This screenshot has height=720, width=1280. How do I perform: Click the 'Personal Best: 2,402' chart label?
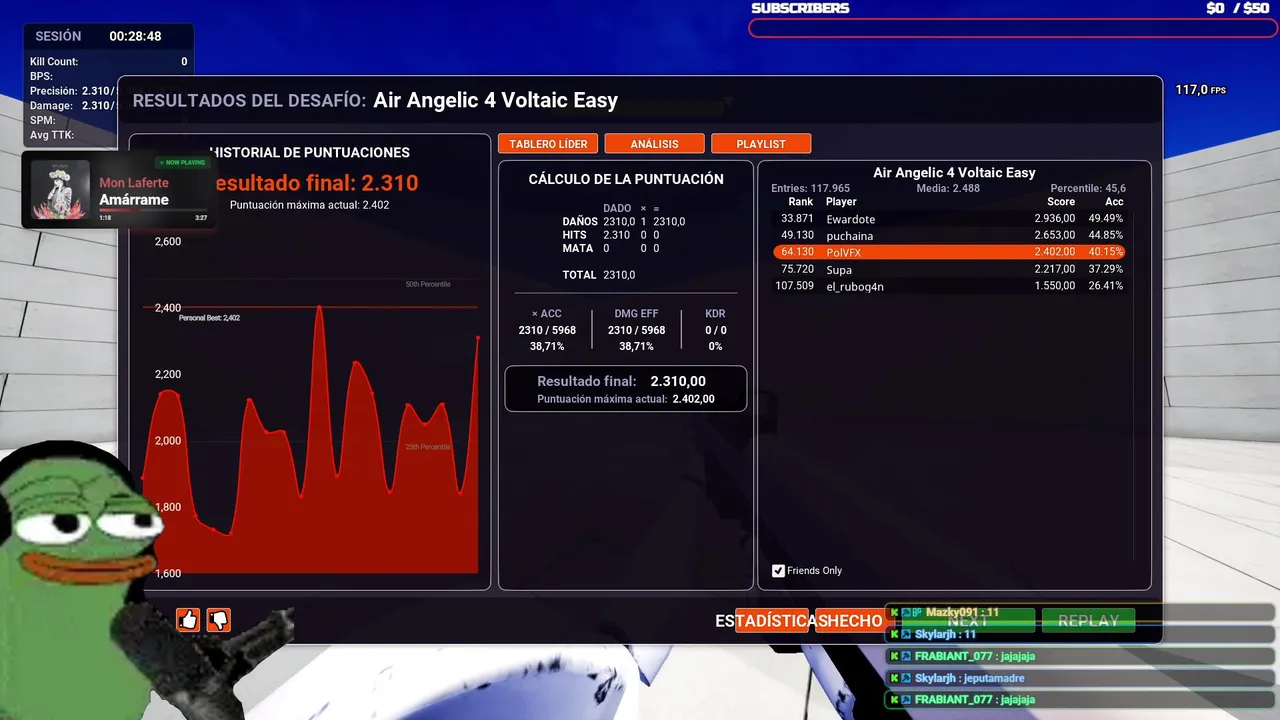(x=209, y=318)
